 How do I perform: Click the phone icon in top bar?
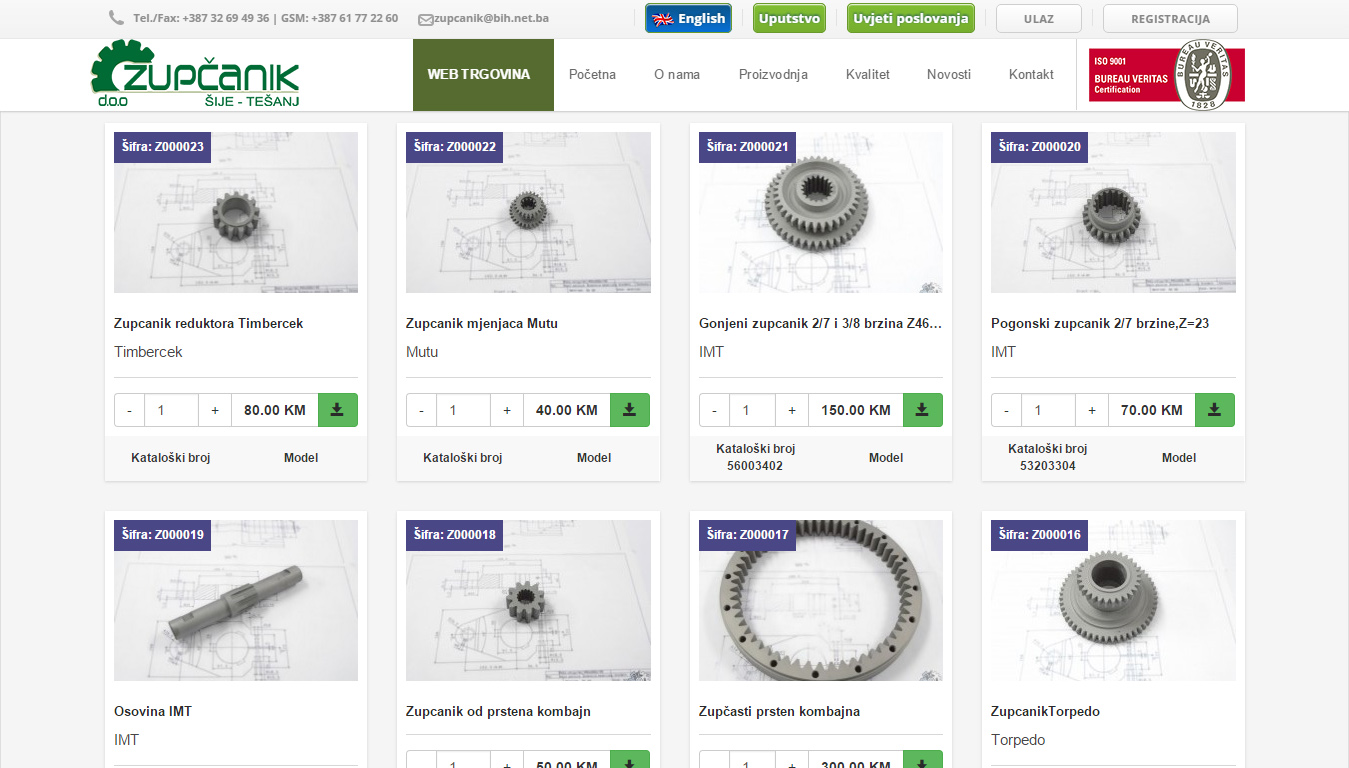pos(117,18)
